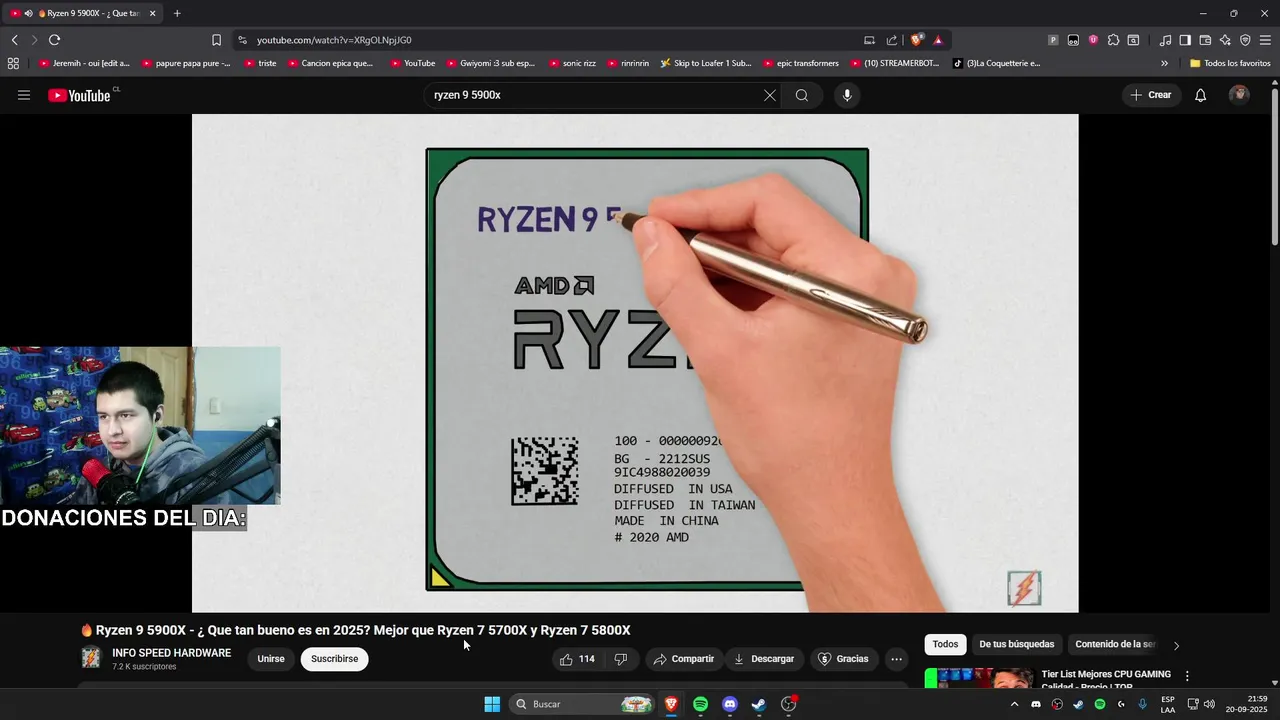This screenshot has height=720, width=1280.
Task: Click the browser address bar URL
Action: pyautogui.click(x=334, y=40)
